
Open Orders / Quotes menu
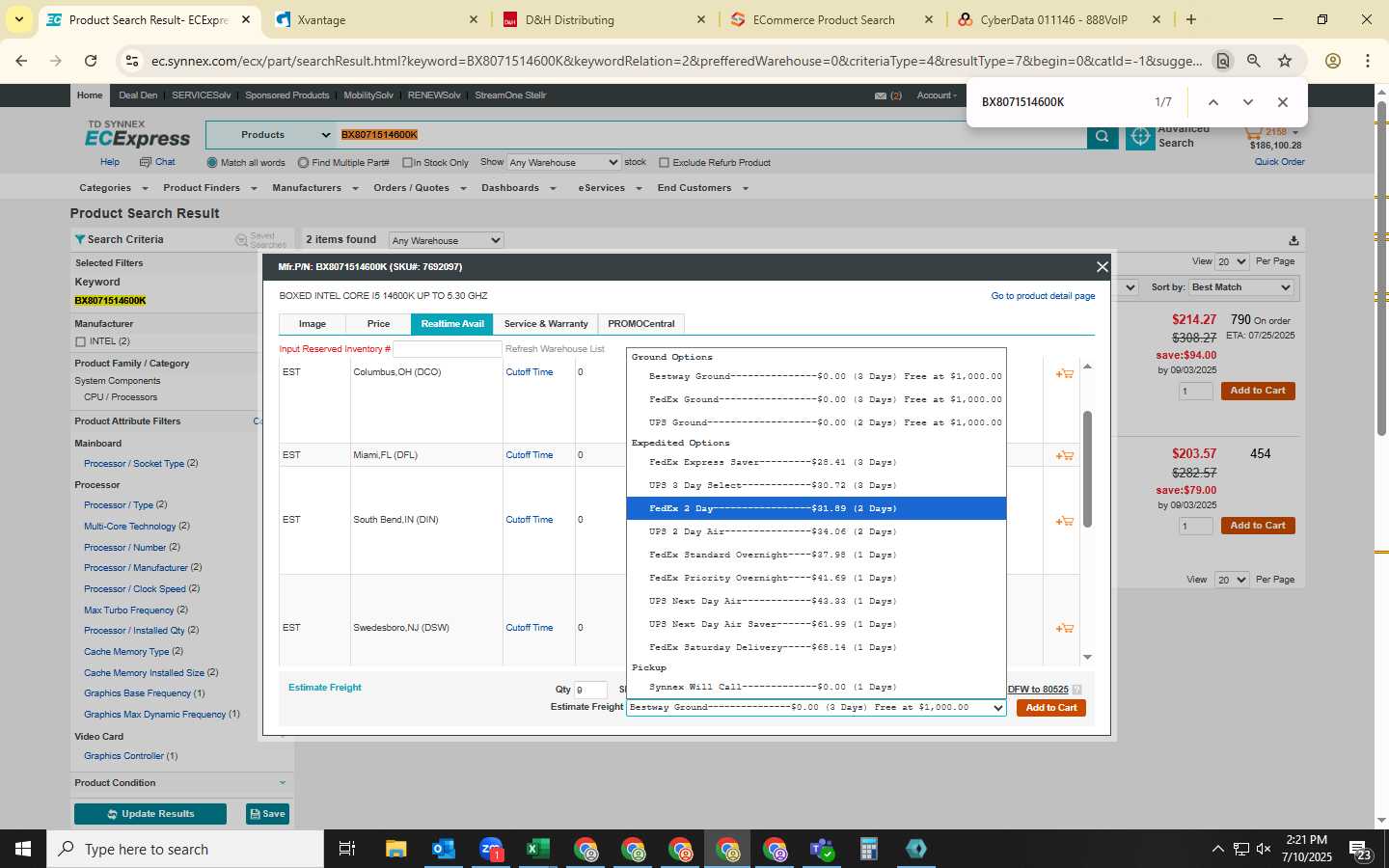(x=420, y=188)
